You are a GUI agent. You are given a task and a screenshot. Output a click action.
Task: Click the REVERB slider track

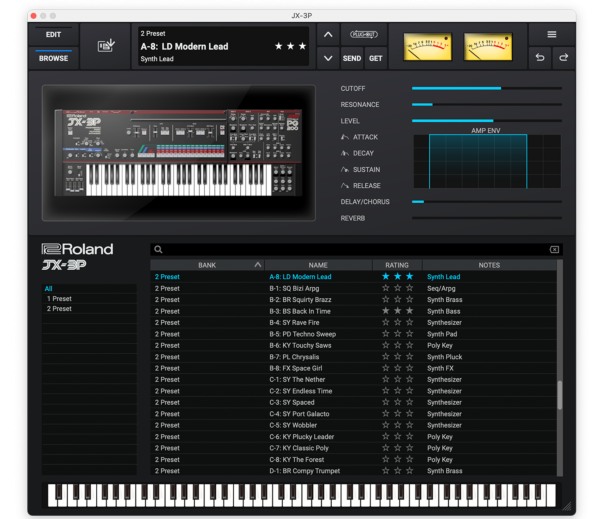[487, 218]
